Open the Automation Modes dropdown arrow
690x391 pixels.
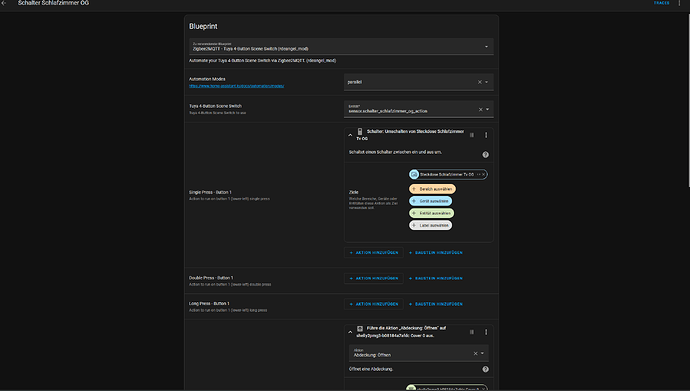[x=487, y=82]
